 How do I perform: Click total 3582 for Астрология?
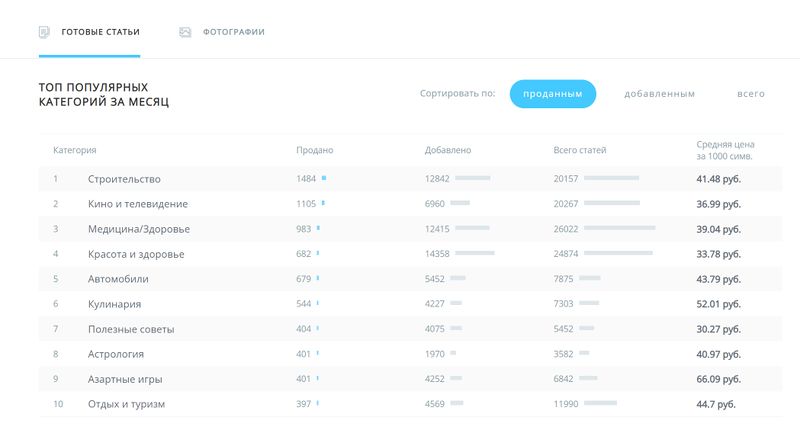point(563,353)
